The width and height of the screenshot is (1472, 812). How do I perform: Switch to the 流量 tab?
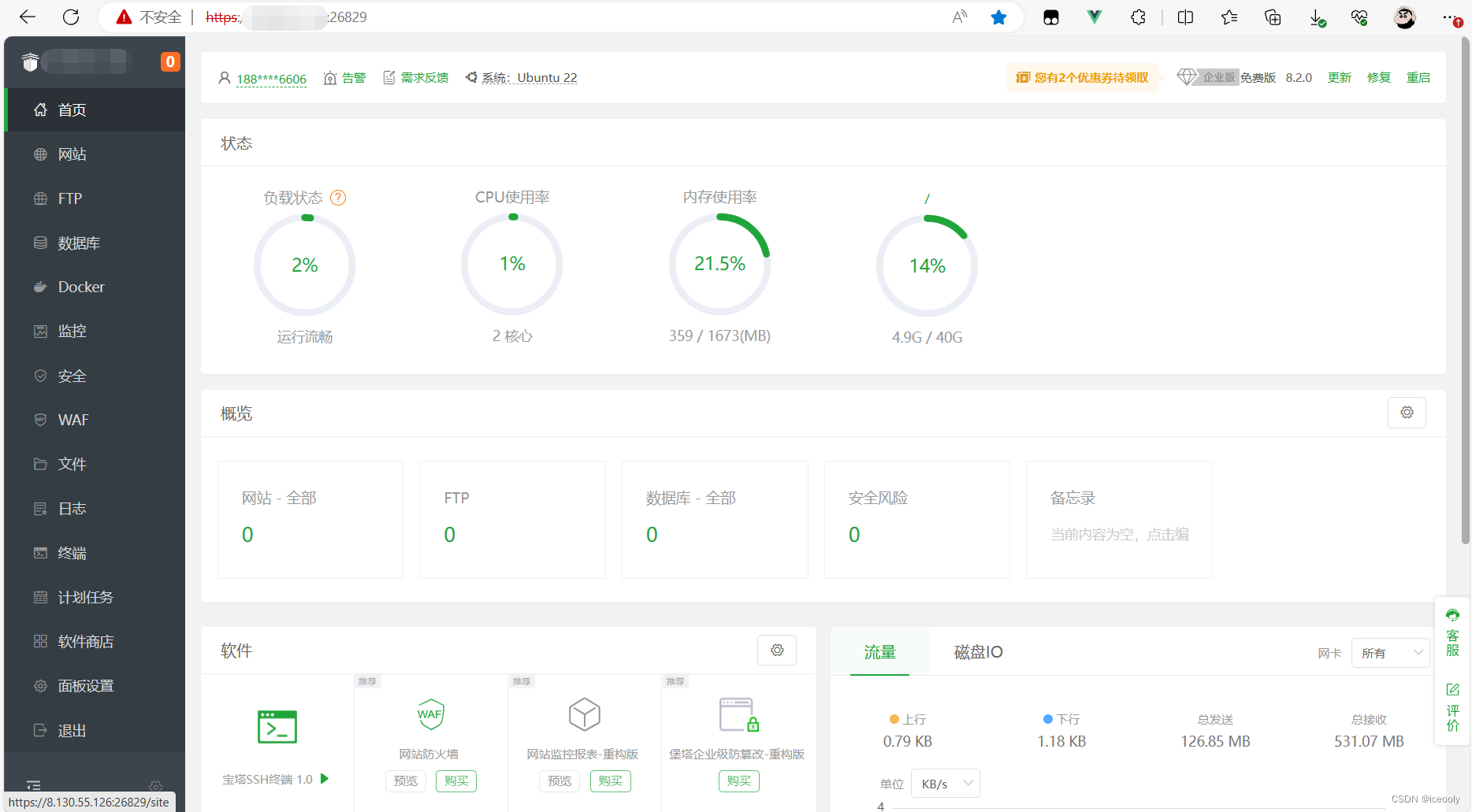click(x=879, y=652)
